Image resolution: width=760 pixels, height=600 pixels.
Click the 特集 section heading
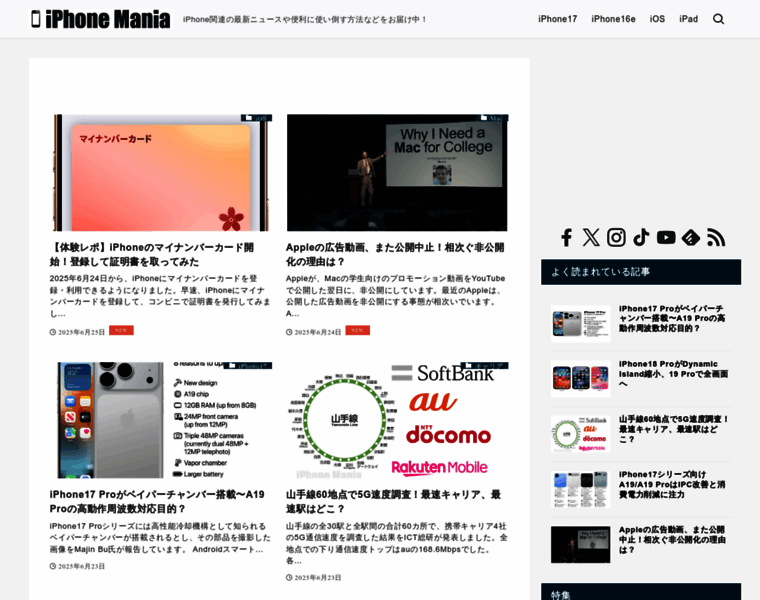click(641, 592)
